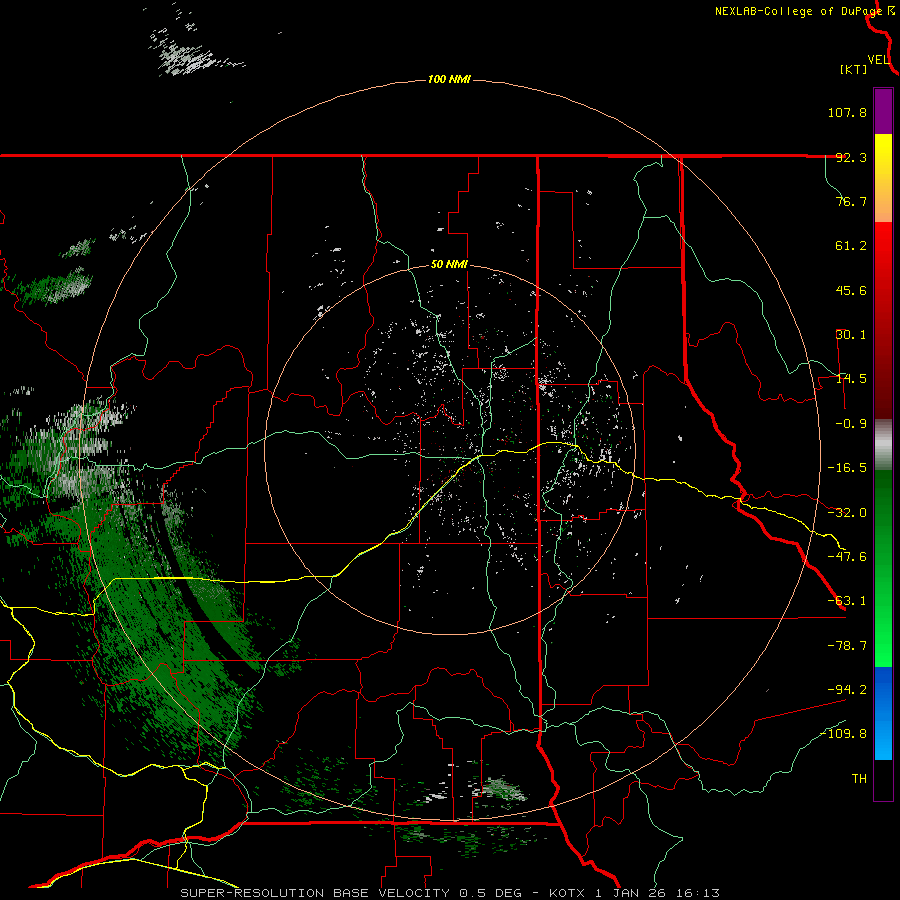
Task: Click the [KT] units label
Action: click(854, 69)
